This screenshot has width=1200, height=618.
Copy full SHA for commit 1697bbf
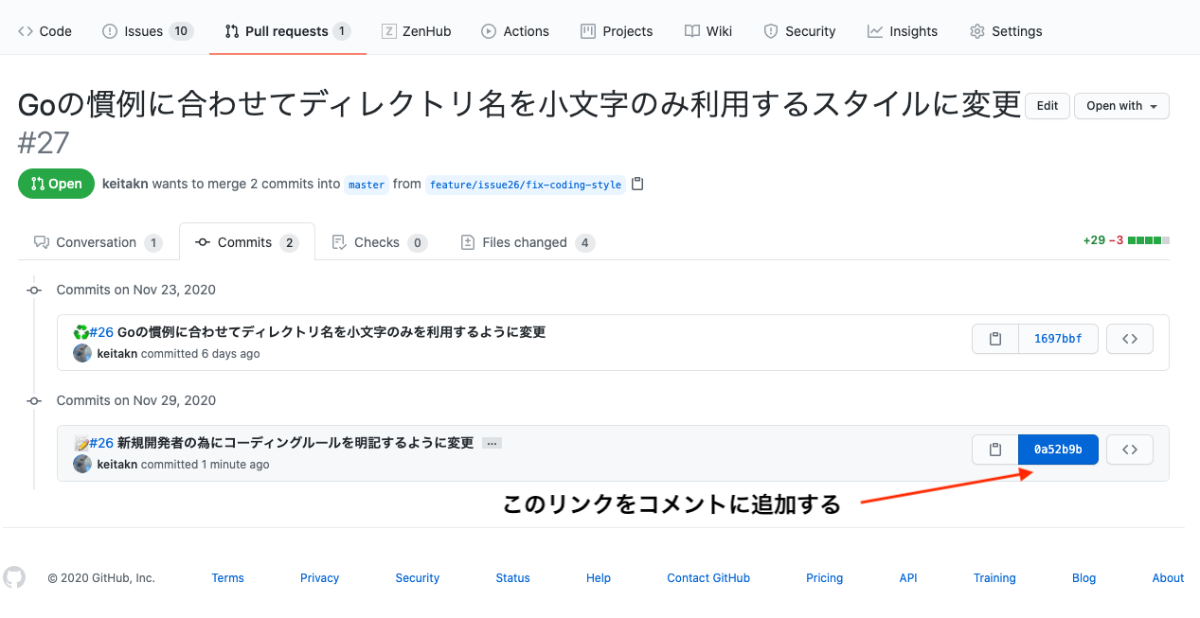click(995, 339)
